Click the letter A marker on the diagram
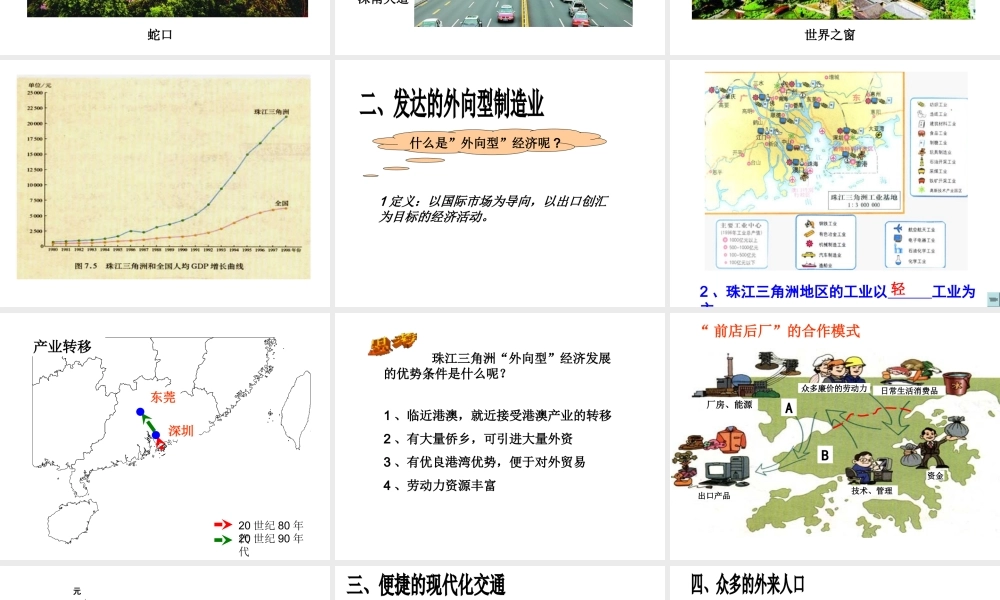Screen dimensions: 1000x600 pyautogui.click(x=789, y=408)
